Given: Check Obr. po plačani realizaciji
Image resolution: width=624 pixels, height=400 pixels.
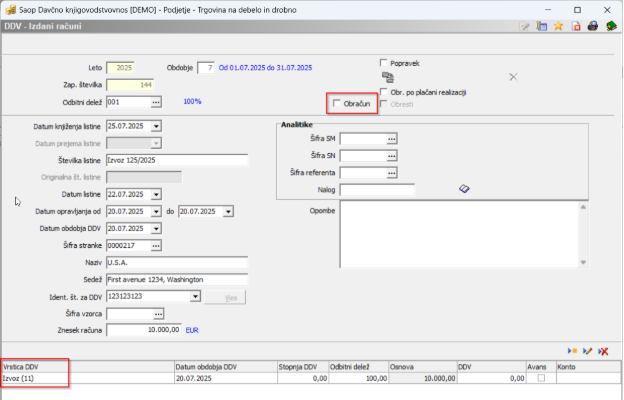Looking at the screenshot, I should coord(385,92).
